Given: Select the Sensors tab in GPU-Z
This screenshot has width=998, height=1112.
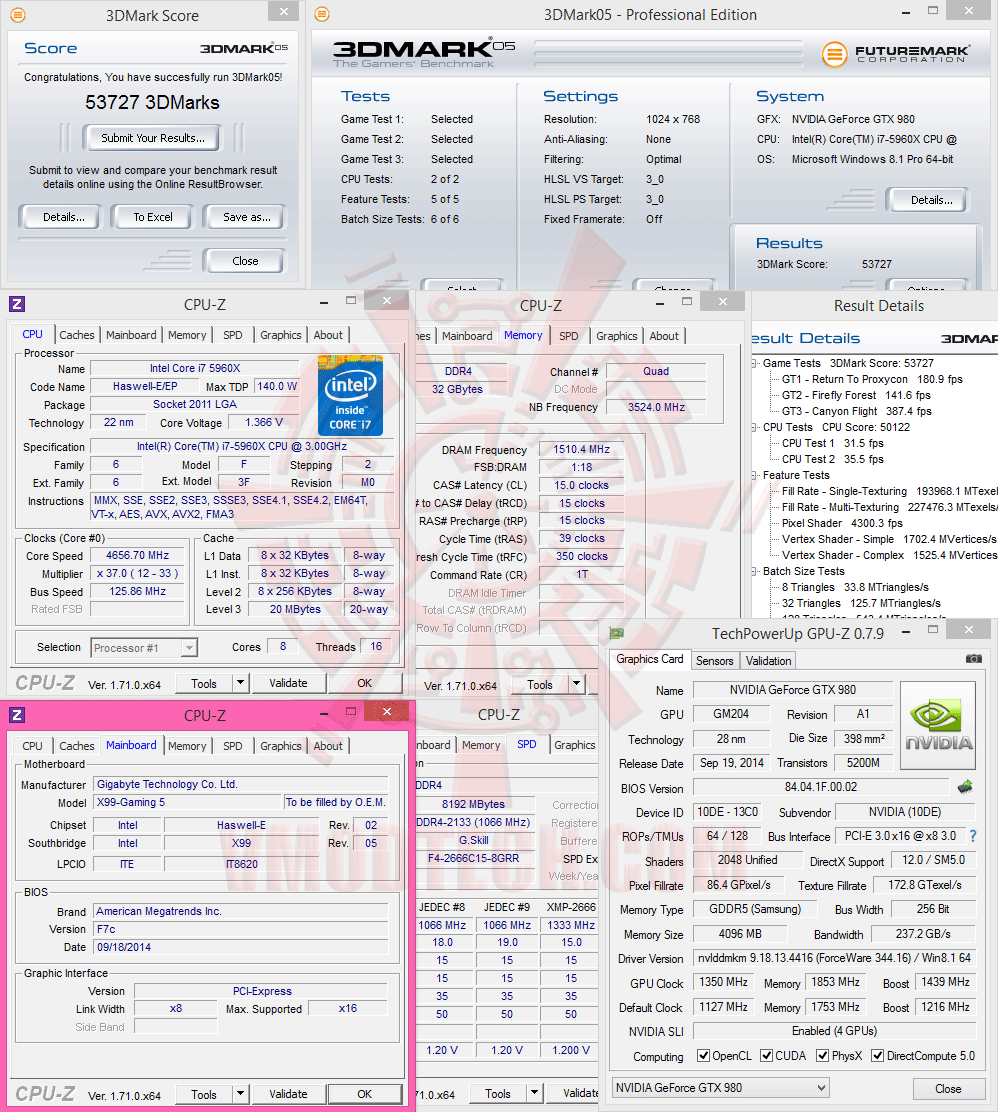Looking at the screenshot, I should tap(714, 660).
